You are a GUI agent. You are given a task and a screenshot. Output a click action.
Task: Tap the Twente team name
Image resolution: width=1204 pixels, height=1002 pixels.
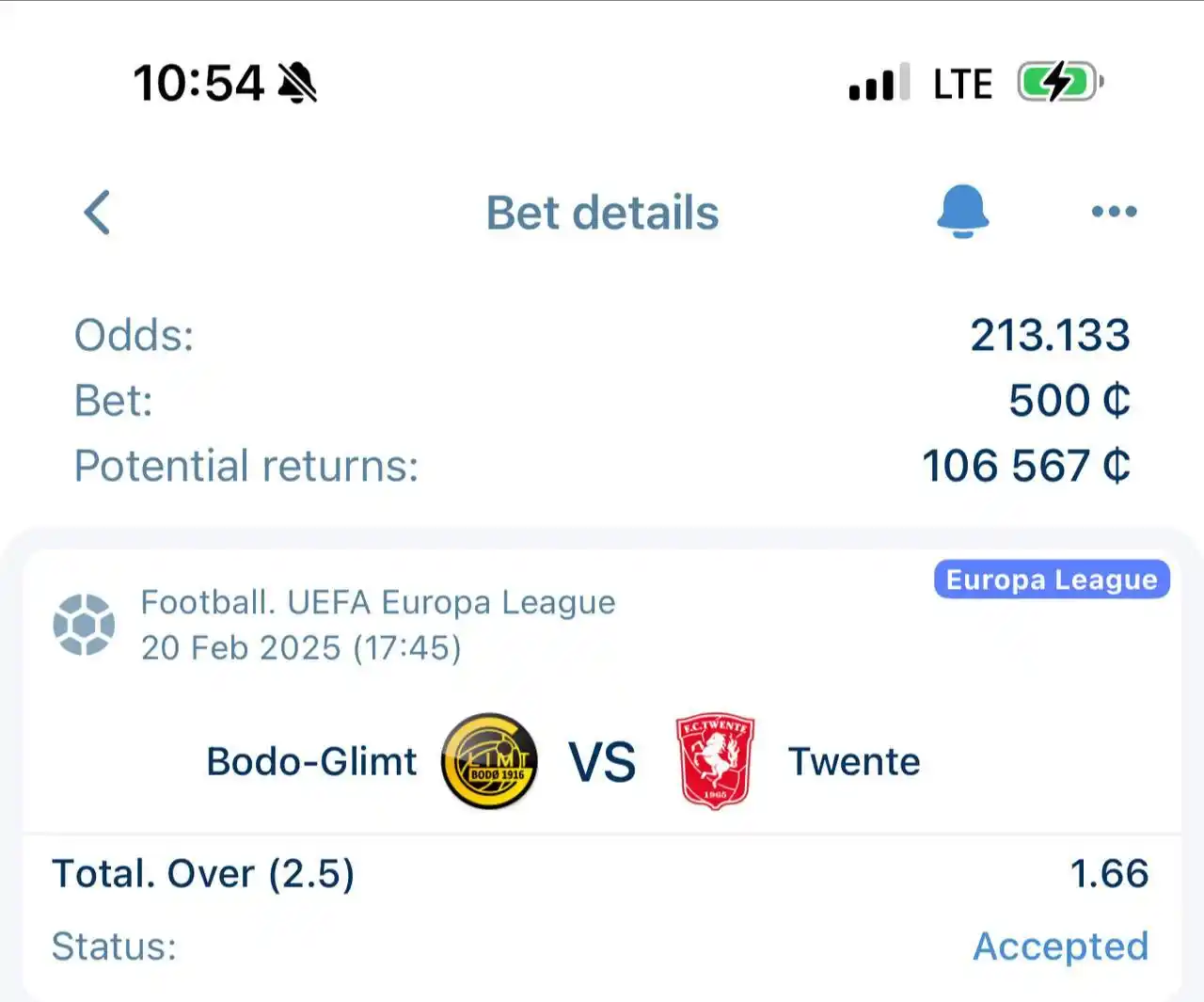[x=854, y=761]
